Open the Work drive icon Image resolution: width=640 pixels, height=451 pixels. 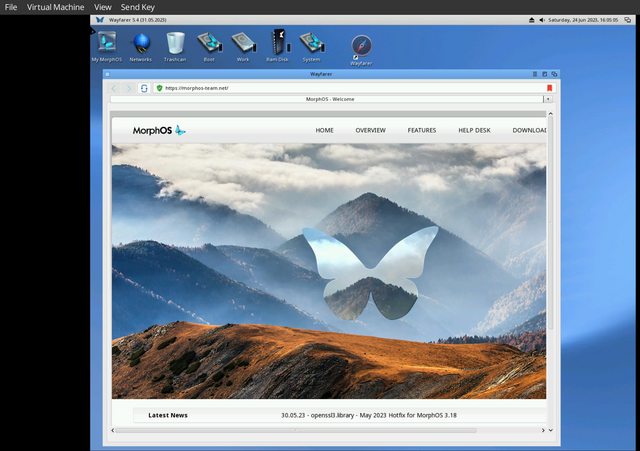click(243, 47)
